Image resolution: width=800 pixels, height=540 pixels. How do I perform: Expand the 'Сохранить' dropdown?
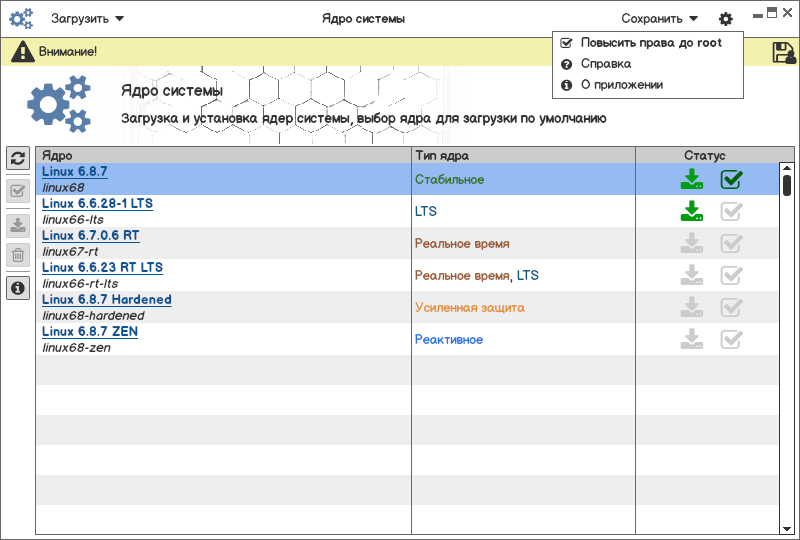[659, 18]
